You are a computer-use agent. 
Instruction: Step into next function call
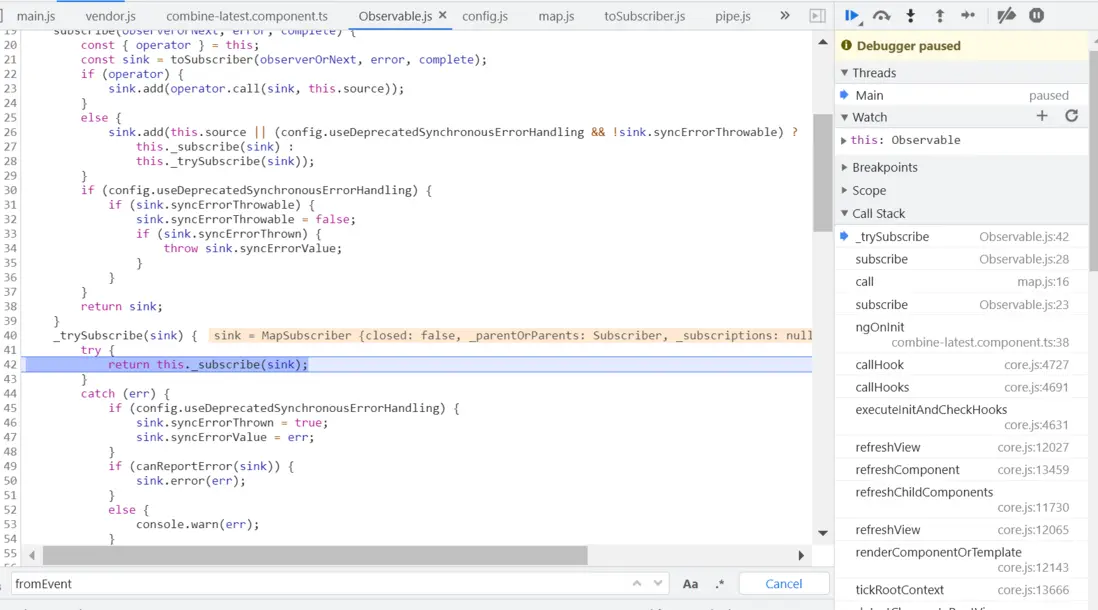910,15
